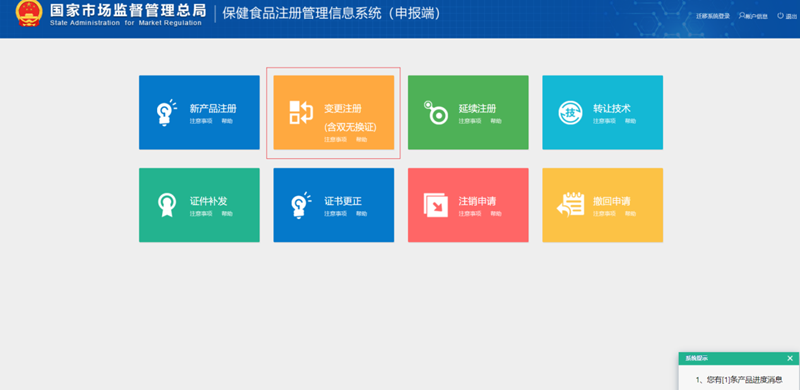Screen dimensions: 800x390
Task: Click the user profile icon beside 帐户信息
Action: point(742,16)
